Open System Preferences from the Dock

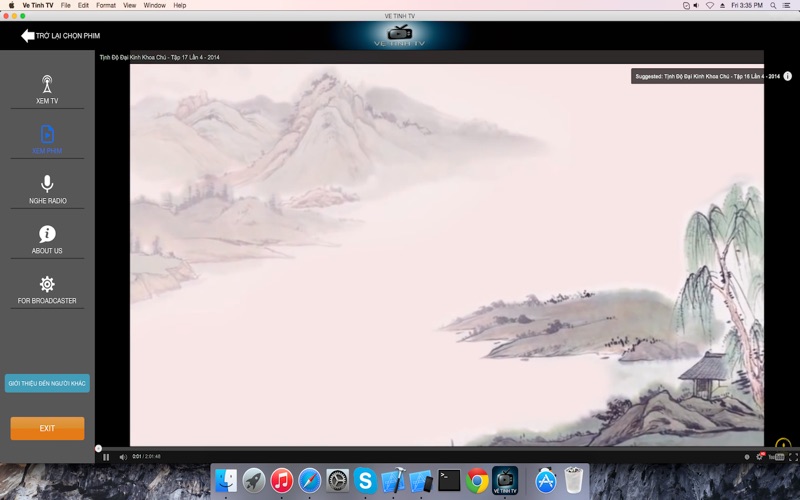[337, 481]
